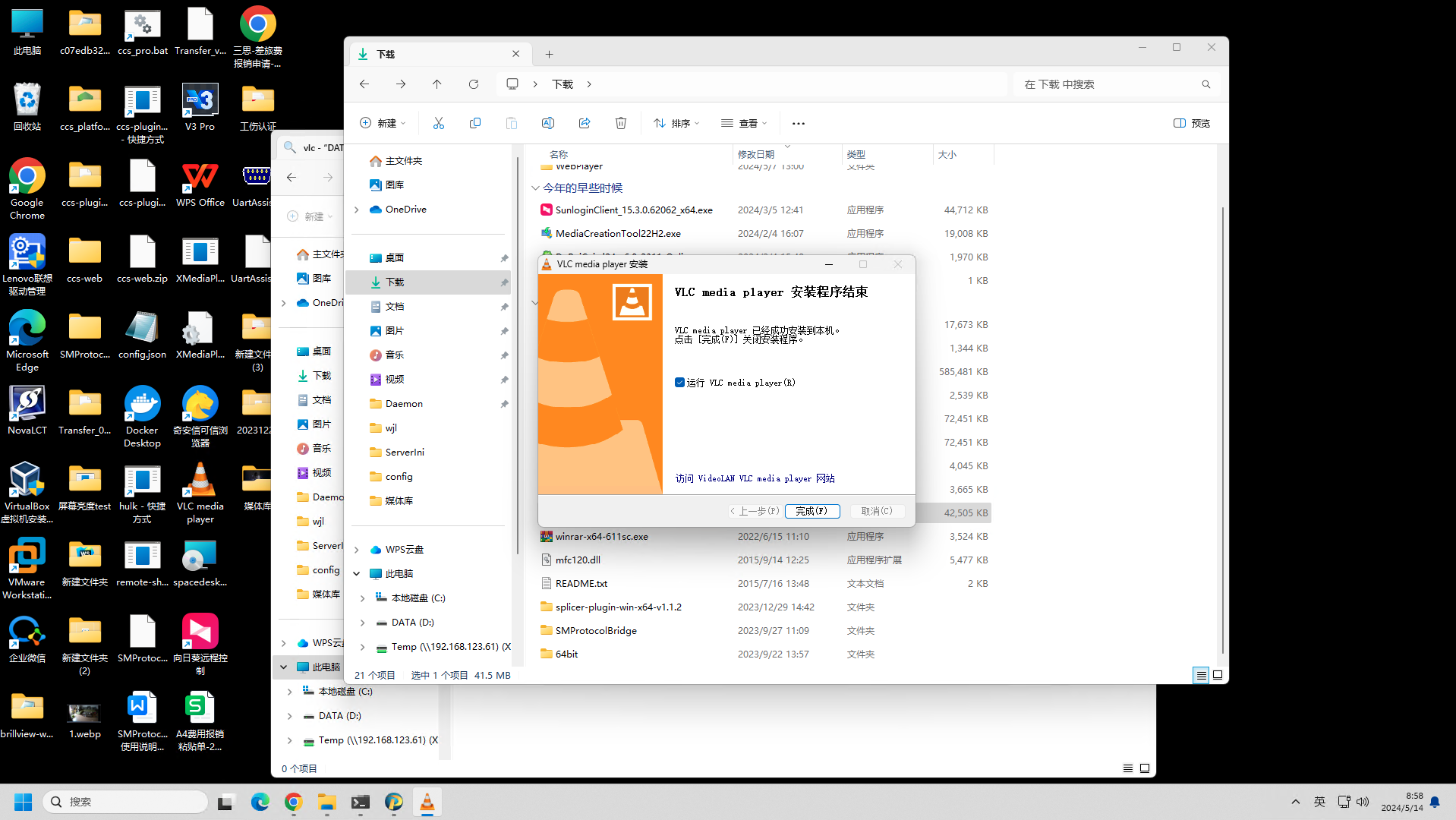Open Microsoft Edge desktop icon

(x=27, y=341)
